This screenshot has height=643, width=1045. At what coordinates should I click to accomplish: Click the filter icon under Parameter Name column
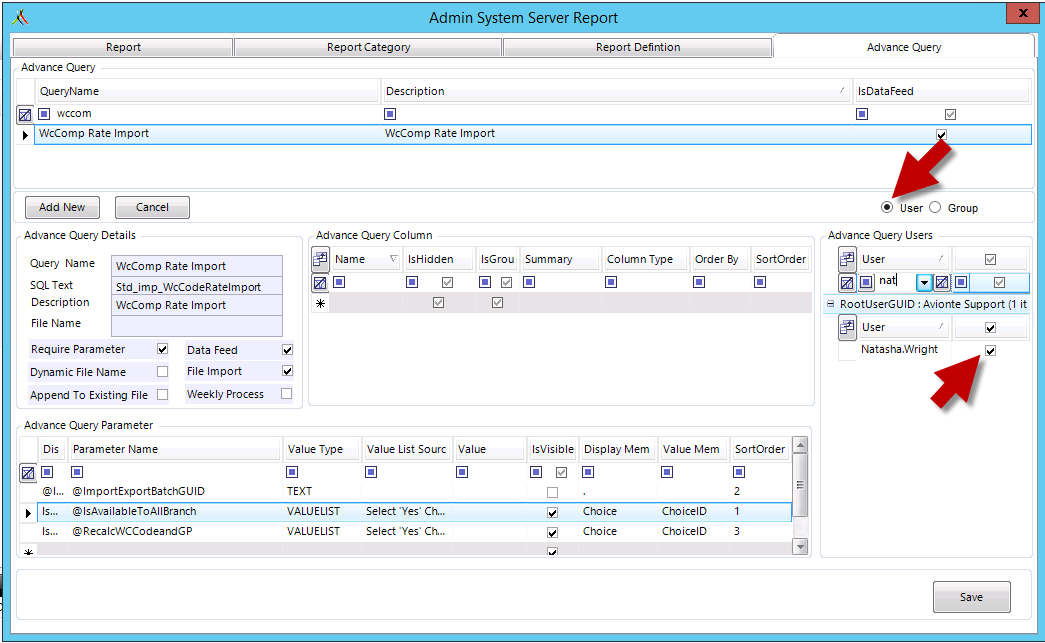click(x=78, y=472)
